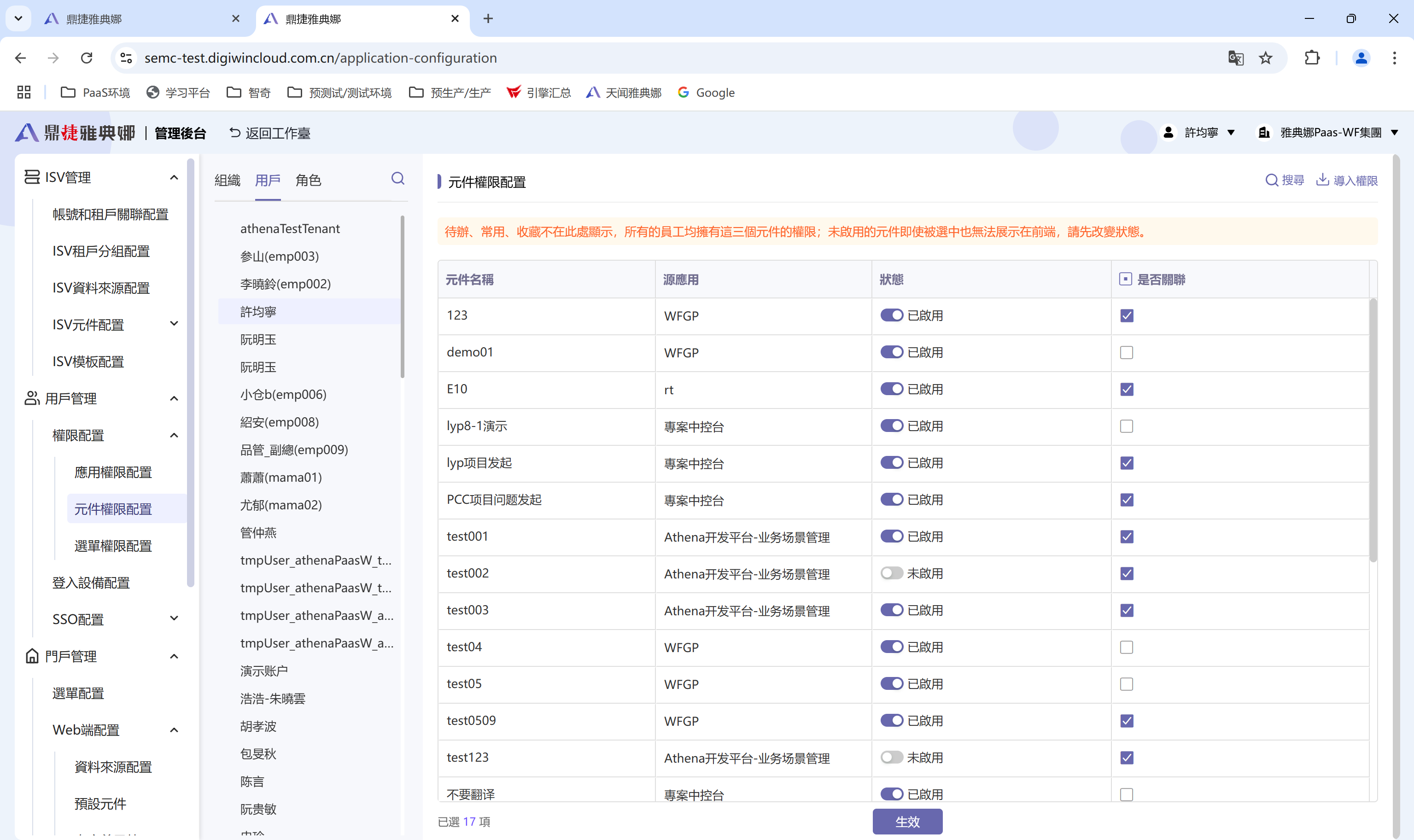Select user 李曉鈴(emp002)

285,284
